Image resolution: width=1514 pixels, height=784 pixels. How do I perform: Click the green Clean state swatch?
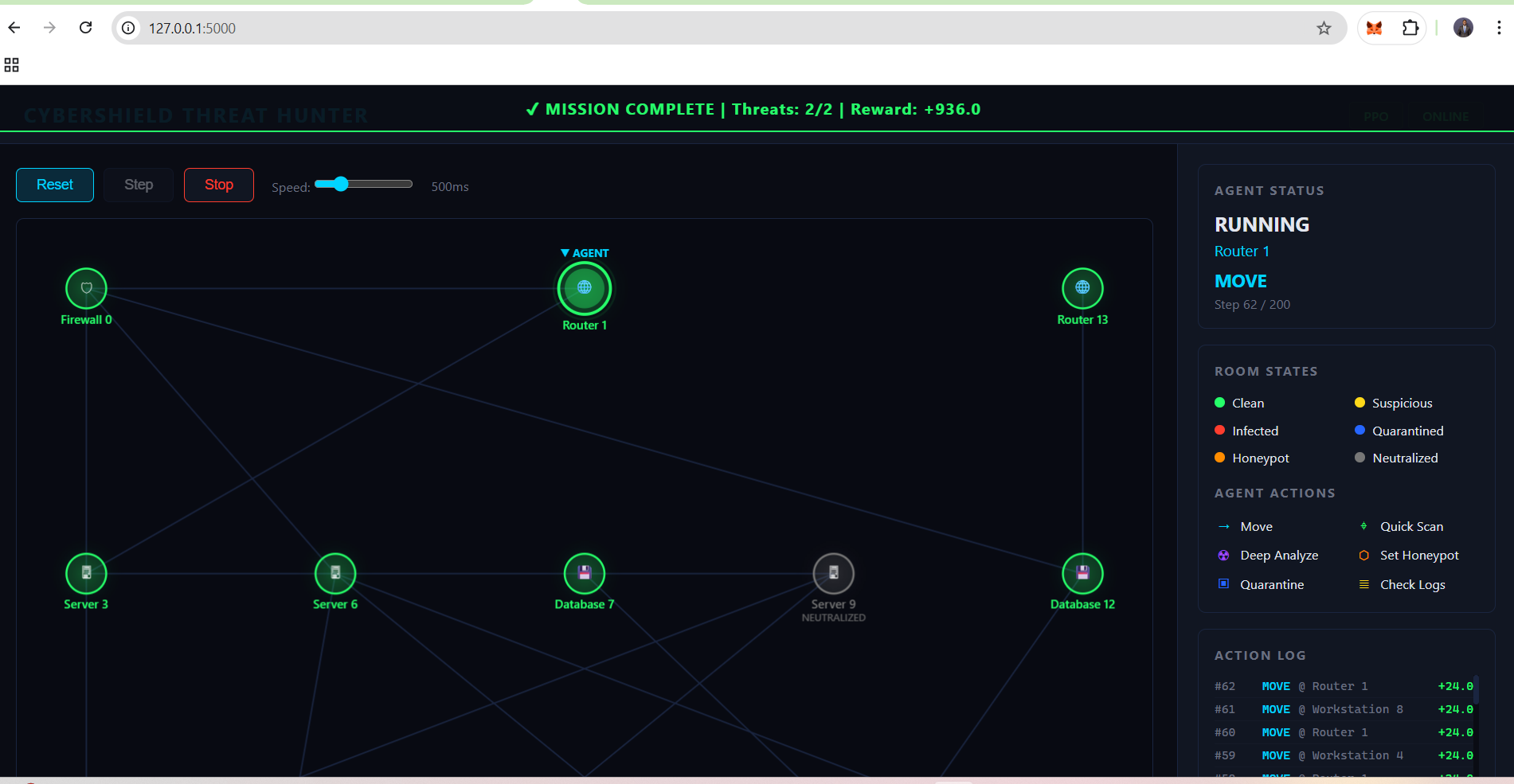1219,403
